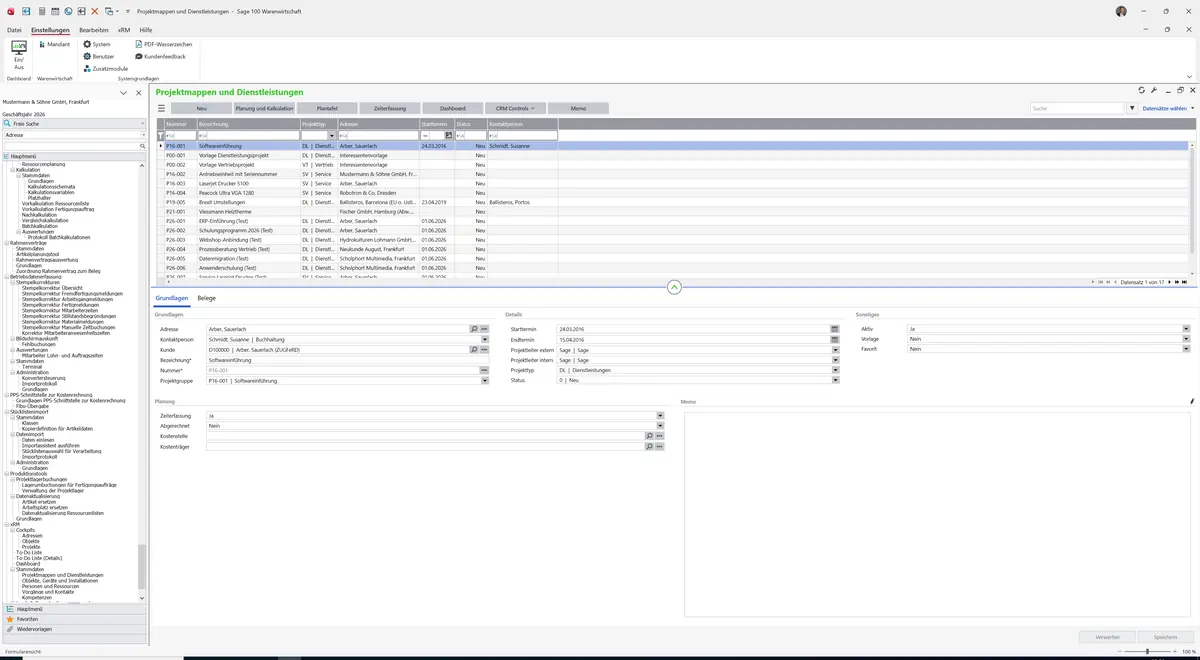Click the Dashboard Ein/Aus monitor icon
1200x660 pixels.
pyautogui.click(x=18, y=48)
